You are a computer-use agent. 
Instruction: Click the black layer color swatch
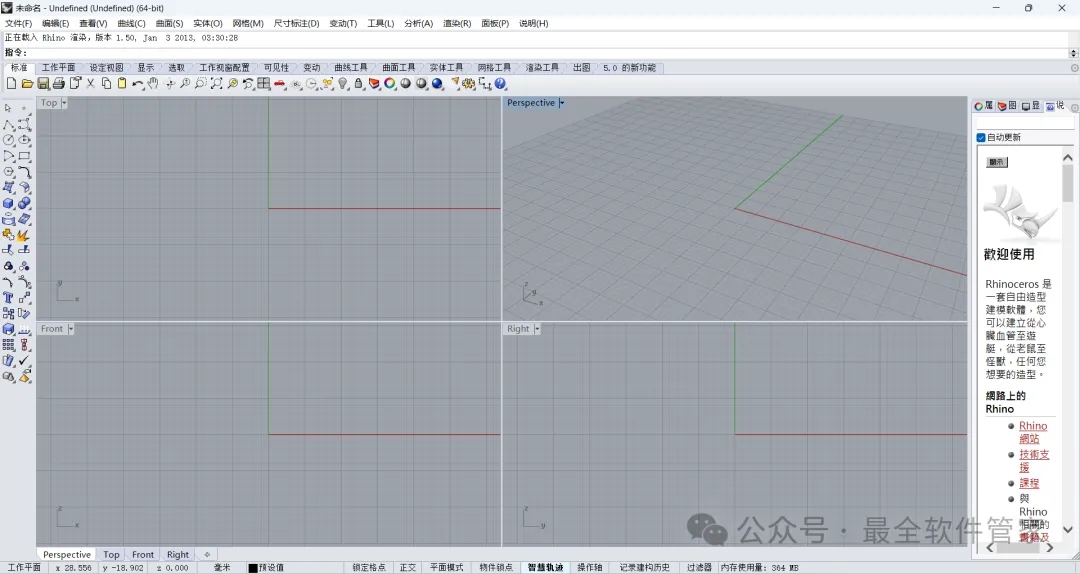coord(253,568)
